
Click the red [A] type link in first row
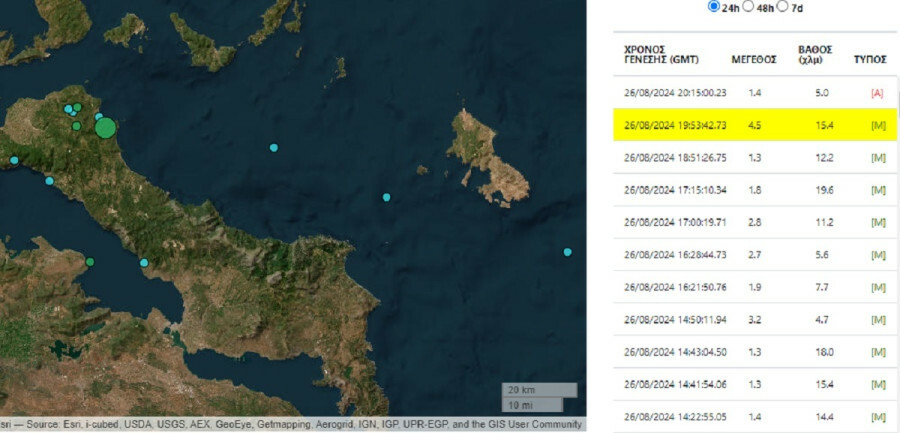click(877, 93)
